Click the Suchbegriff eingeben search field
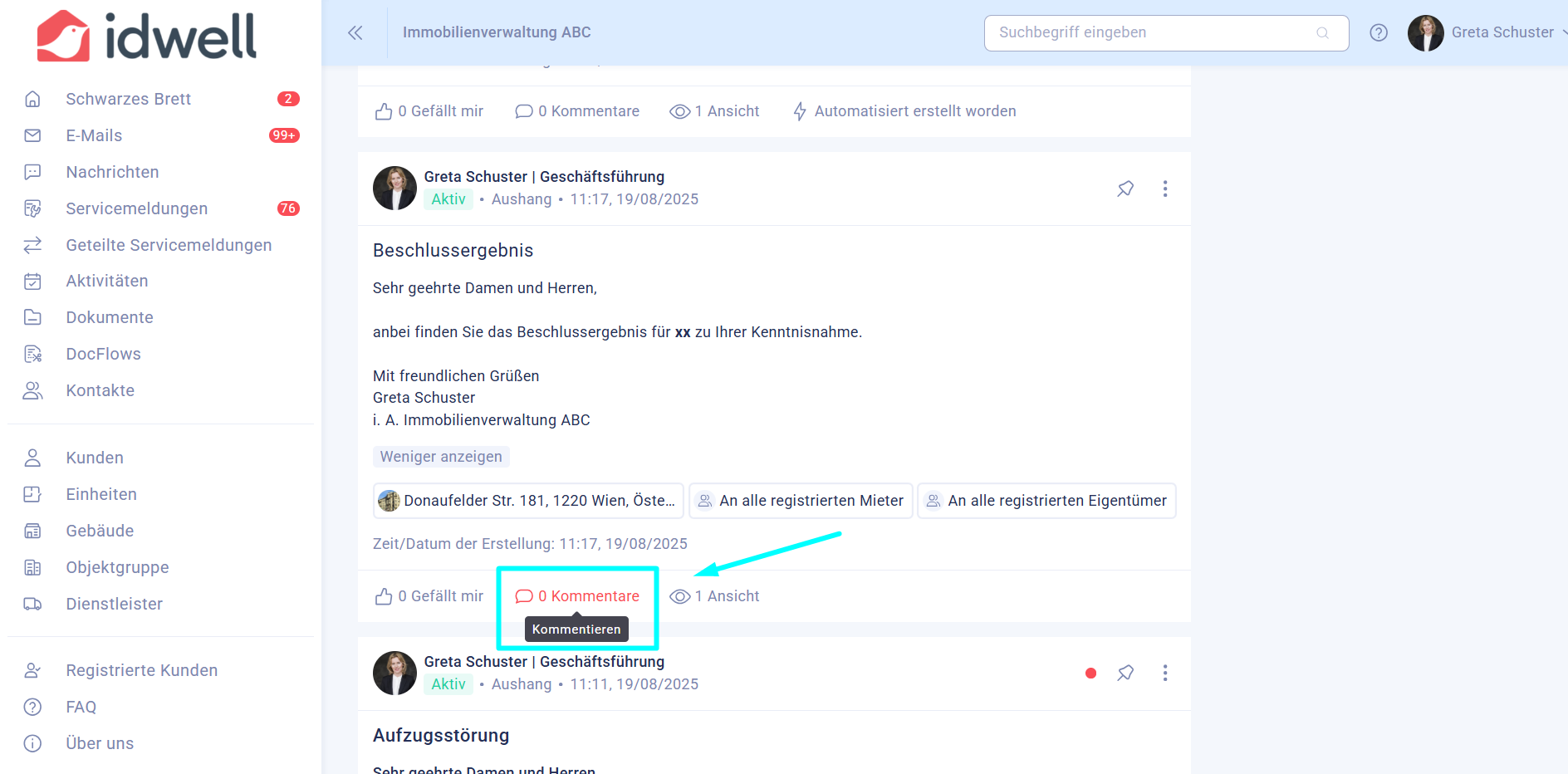Viewport: 1568px width, 774px height. pyautogui.click(x=1166, y=32)
